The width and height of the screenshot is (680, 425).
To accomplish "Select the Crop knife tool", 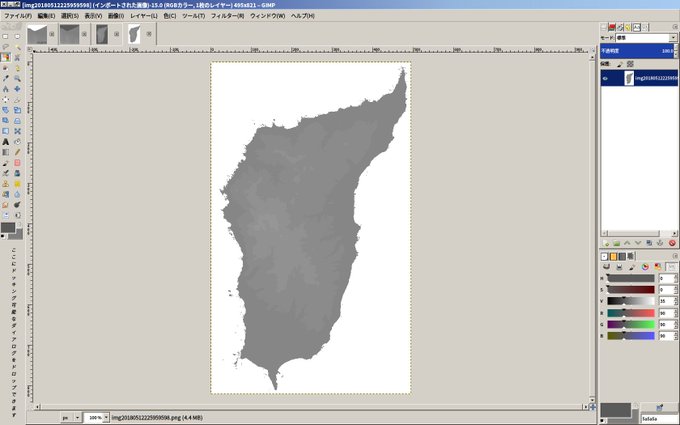I will [x=17, y=100].
